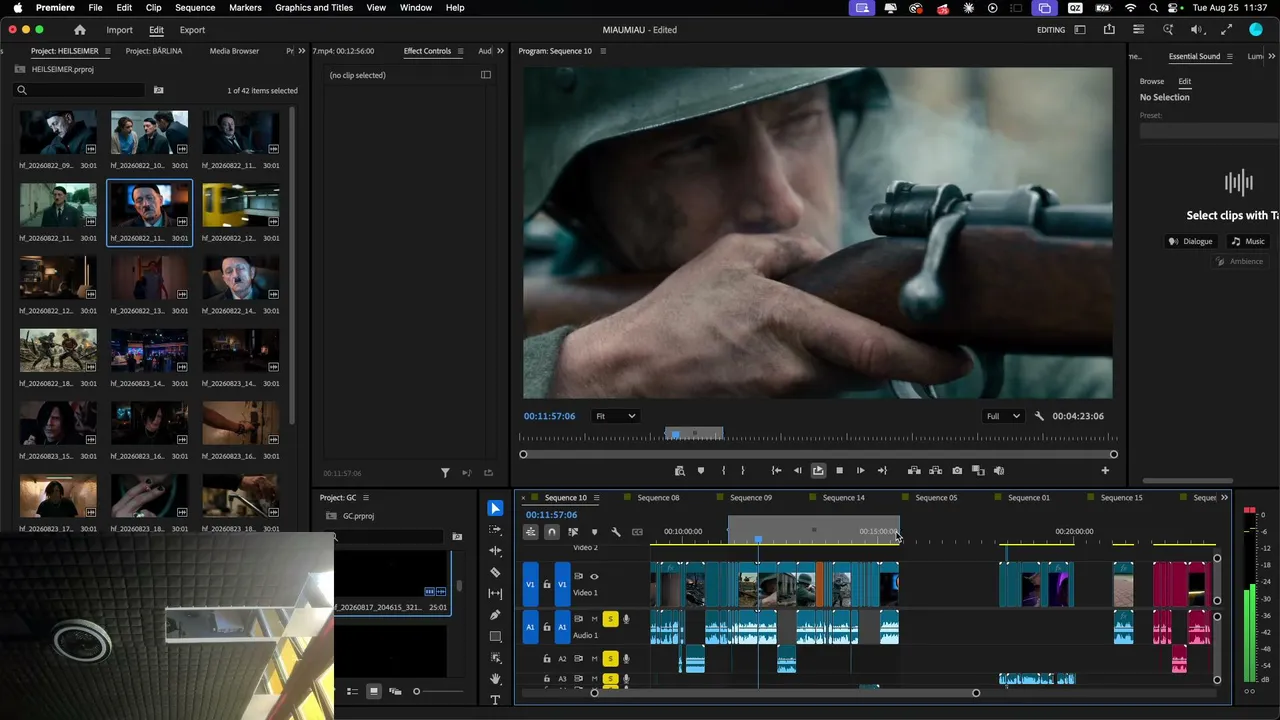Choose the Hand tool
This screenshot has width=1280, height=720.
[495, 679]
